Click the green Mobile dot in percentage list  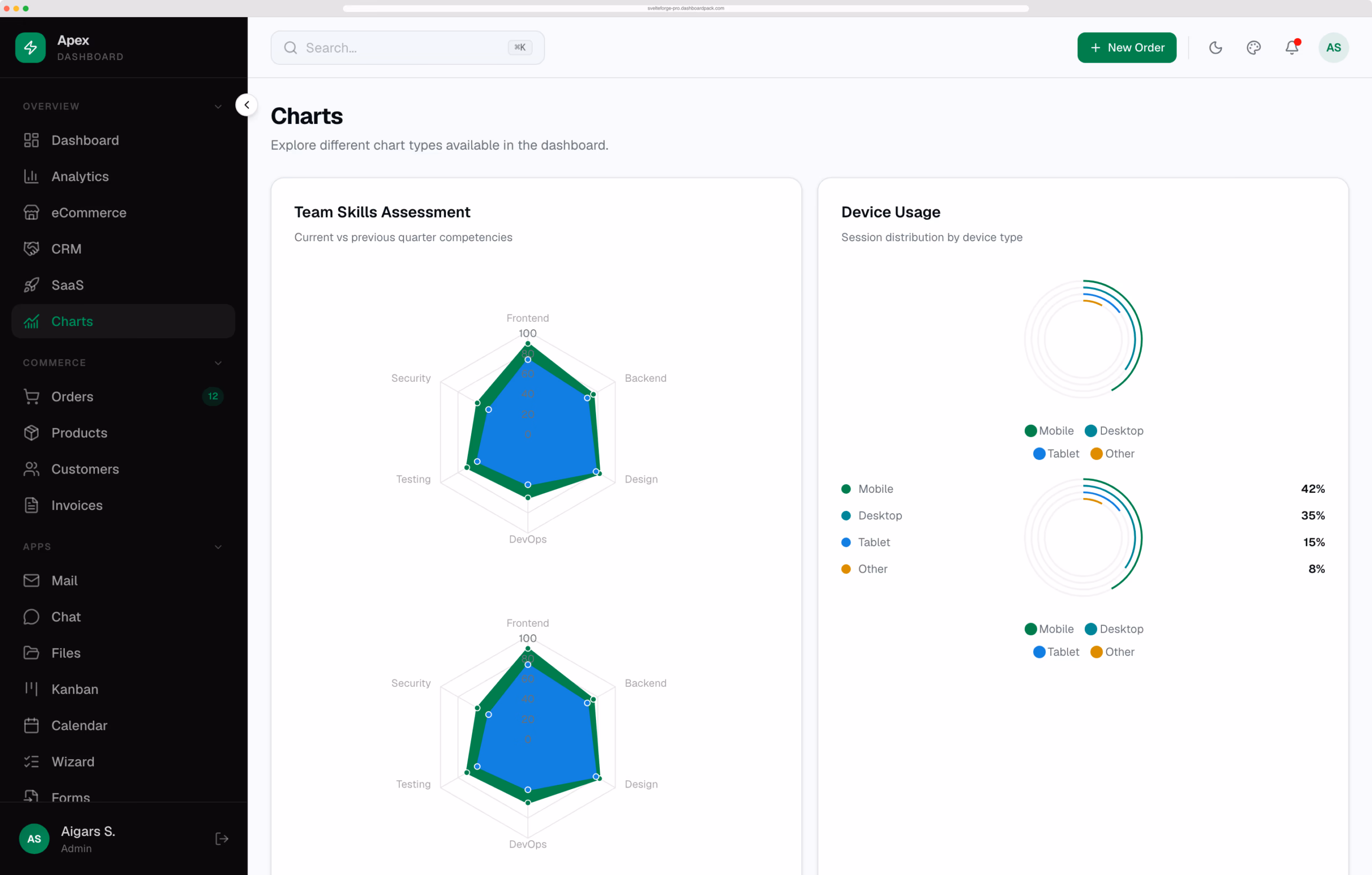point(846,489)
